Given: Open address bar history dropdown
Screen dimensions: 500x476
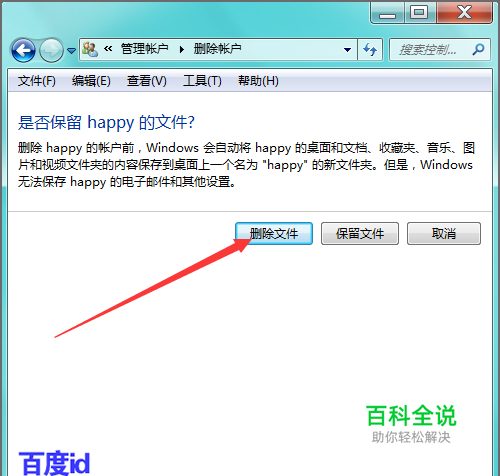Looking at the screenshot, I should (347, 50).
